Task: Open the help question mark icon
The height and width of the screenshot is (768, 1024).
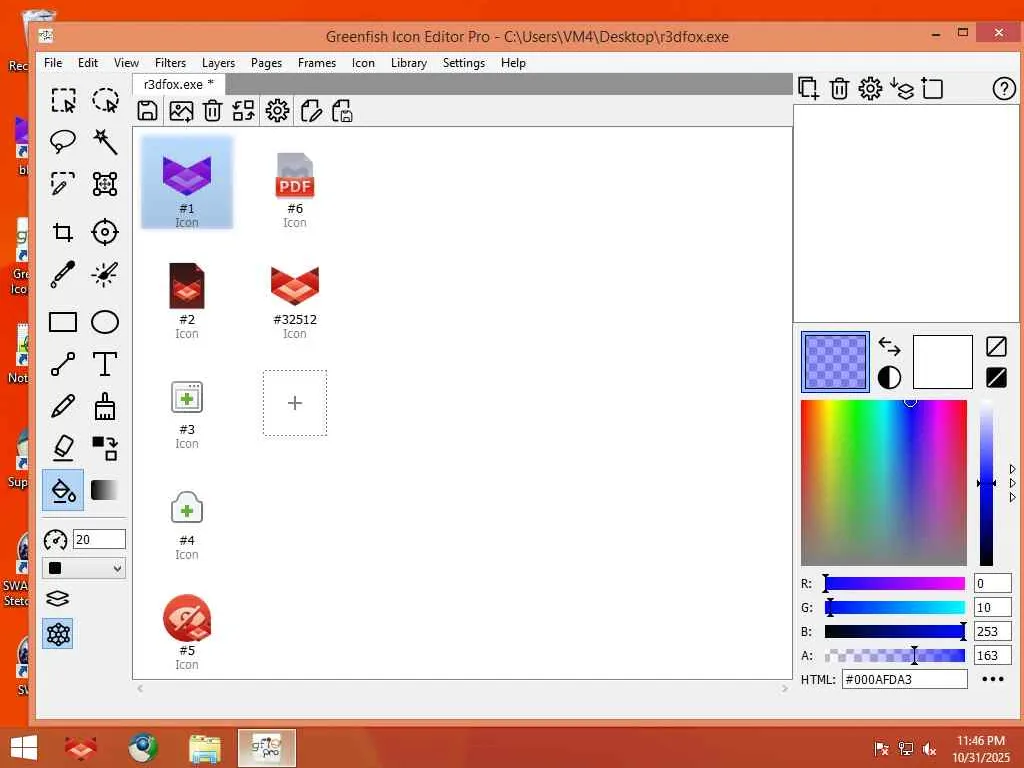Action: [x=1004, y=88]
